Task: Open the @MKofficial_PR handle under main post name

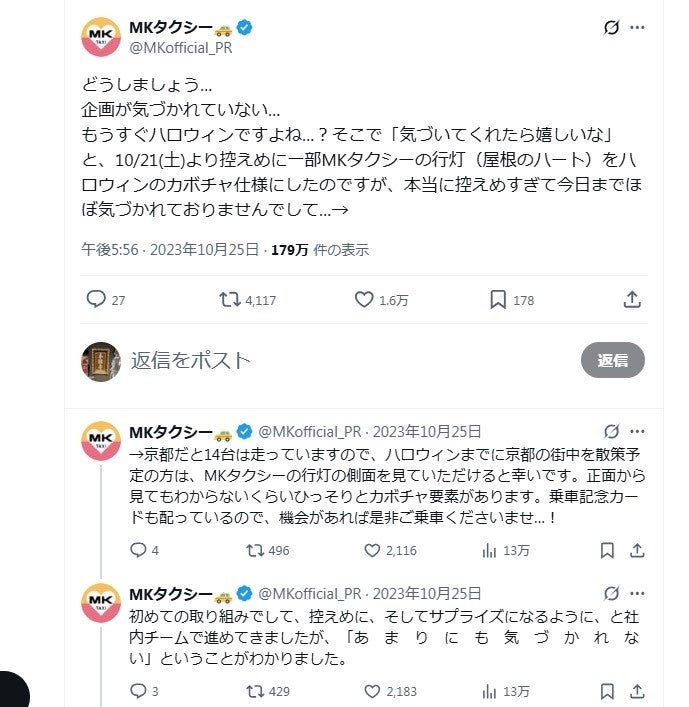Action: click(x=180, y=47)
